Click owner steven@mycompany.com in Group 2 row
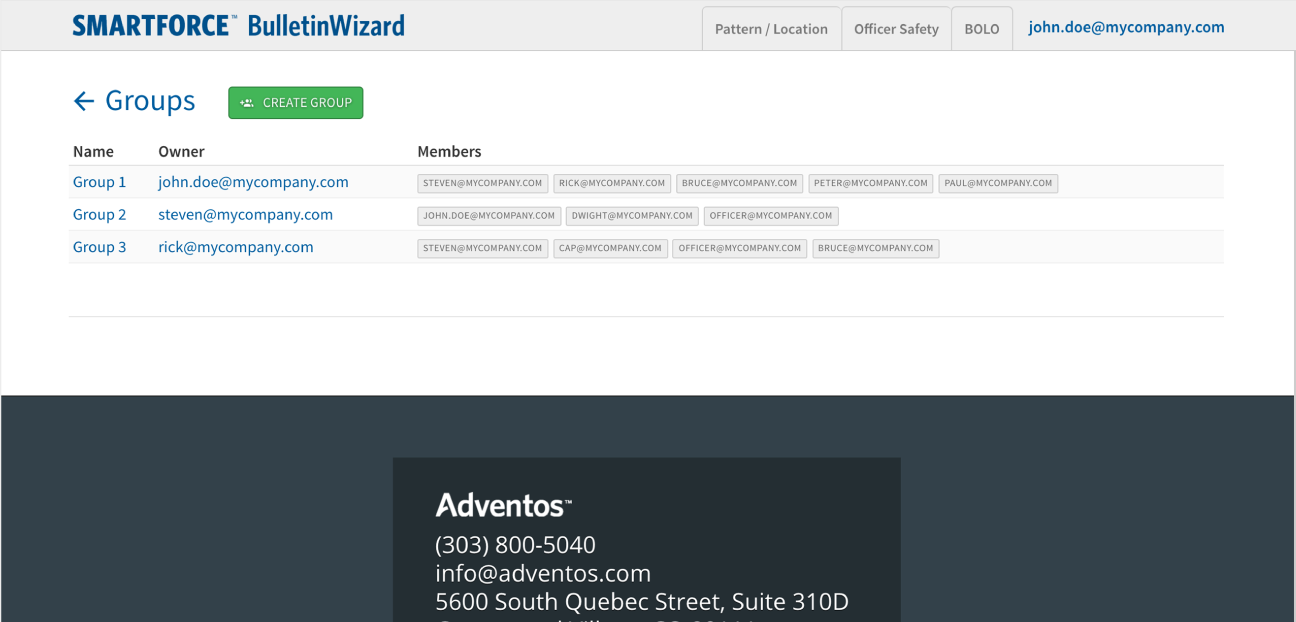 tap(245, 215)
